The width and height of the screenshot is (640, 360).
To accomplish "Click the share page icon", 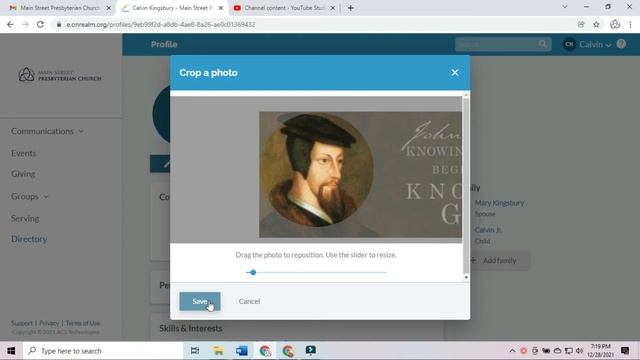I will [581, 24].
